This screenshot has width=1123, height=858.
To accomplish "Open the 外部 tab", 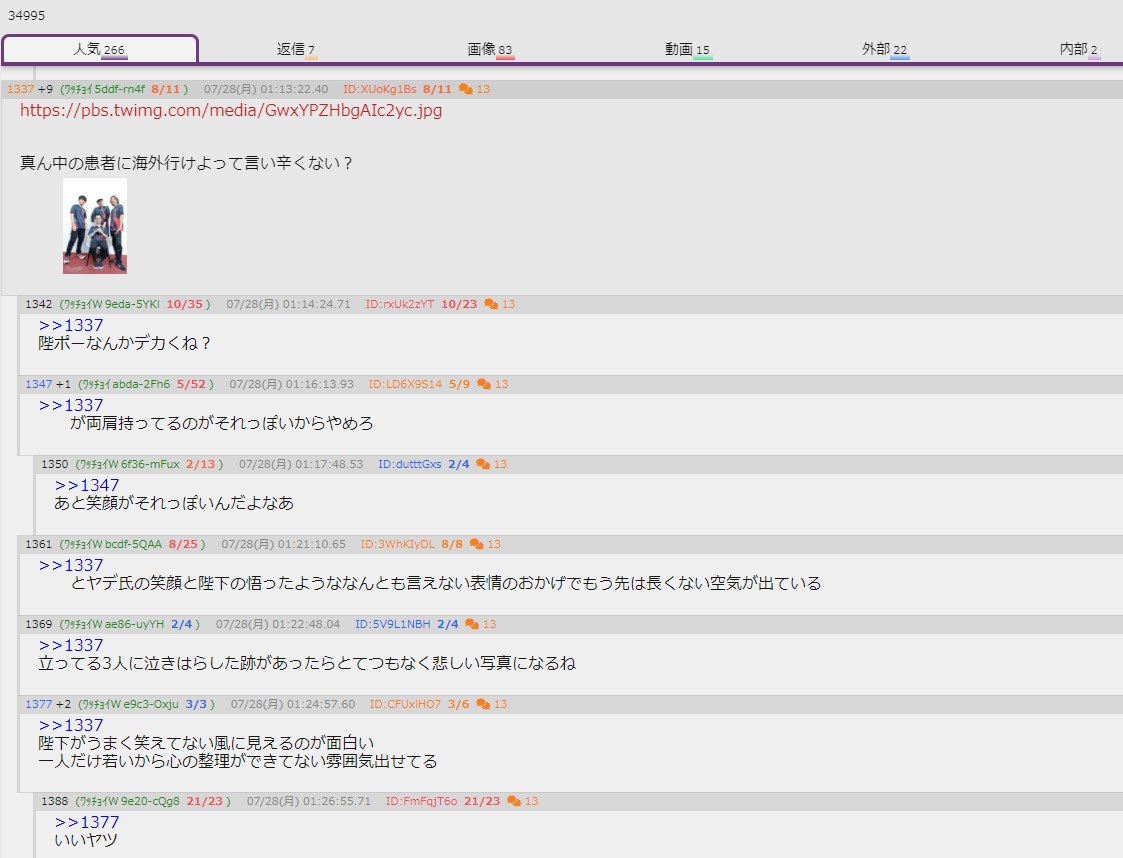I will (x=885, y=49).
